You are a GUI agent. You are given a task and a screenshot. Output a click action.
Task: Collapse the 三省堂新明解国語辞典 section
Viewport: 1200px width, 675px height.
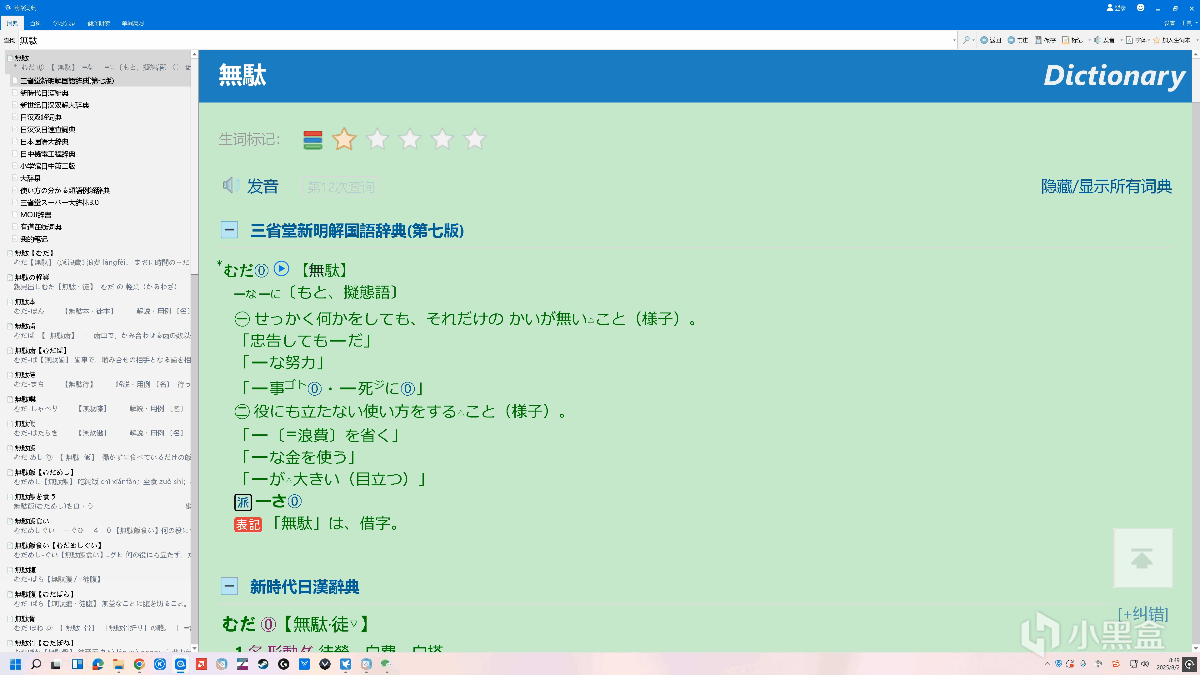pos(229,231)
